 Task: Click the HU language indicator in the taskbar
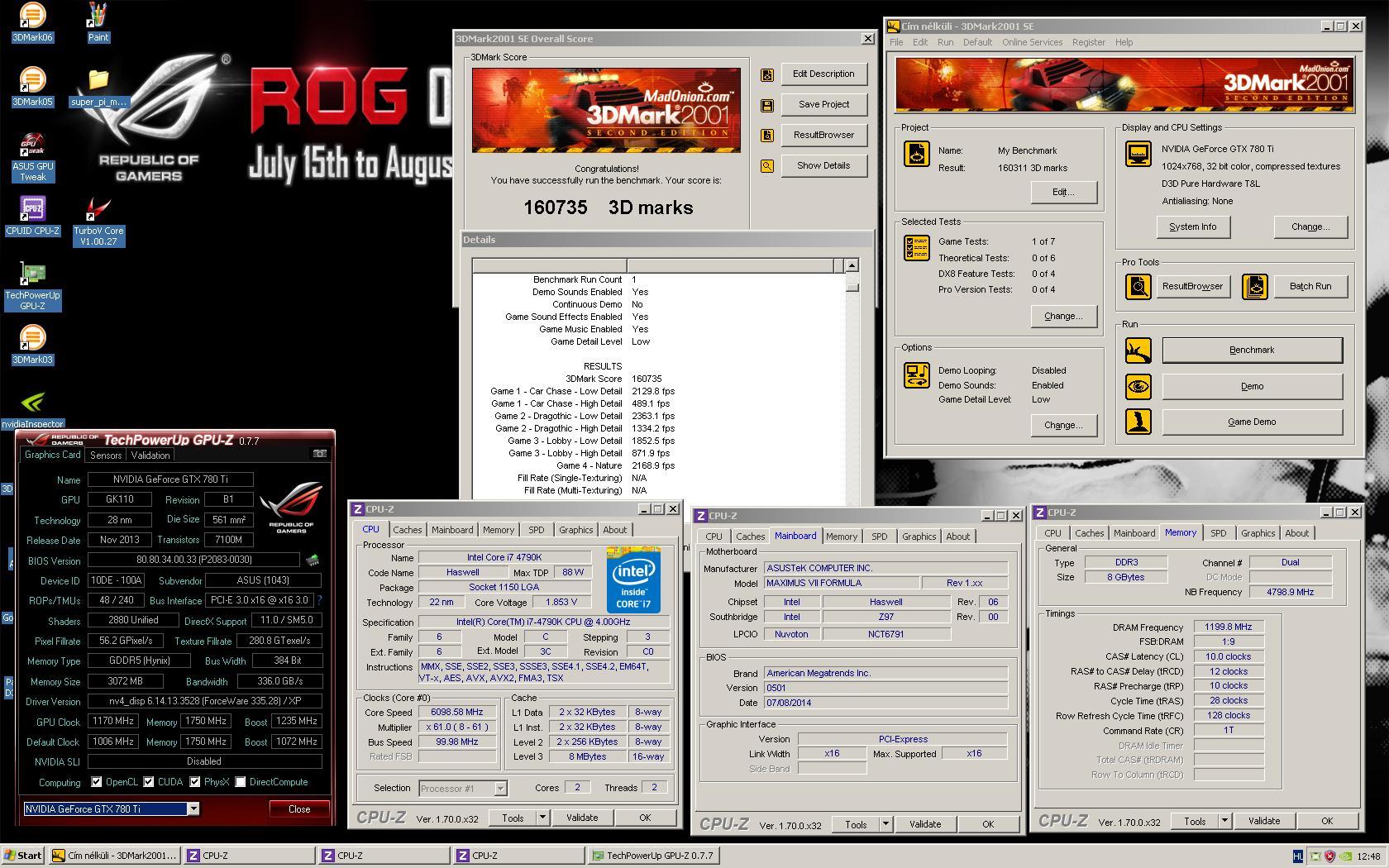click(x=1298, y=856)
